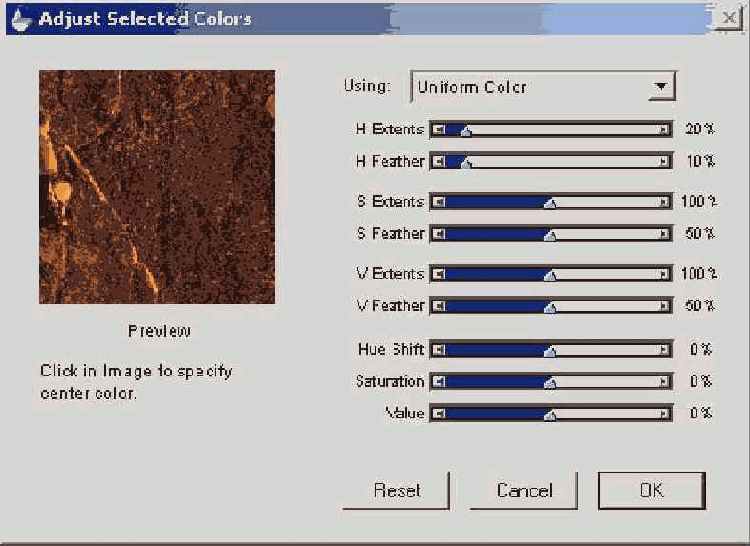750x546 pixels.
Task: Click the Cancel button
Action: coord(524,491)
